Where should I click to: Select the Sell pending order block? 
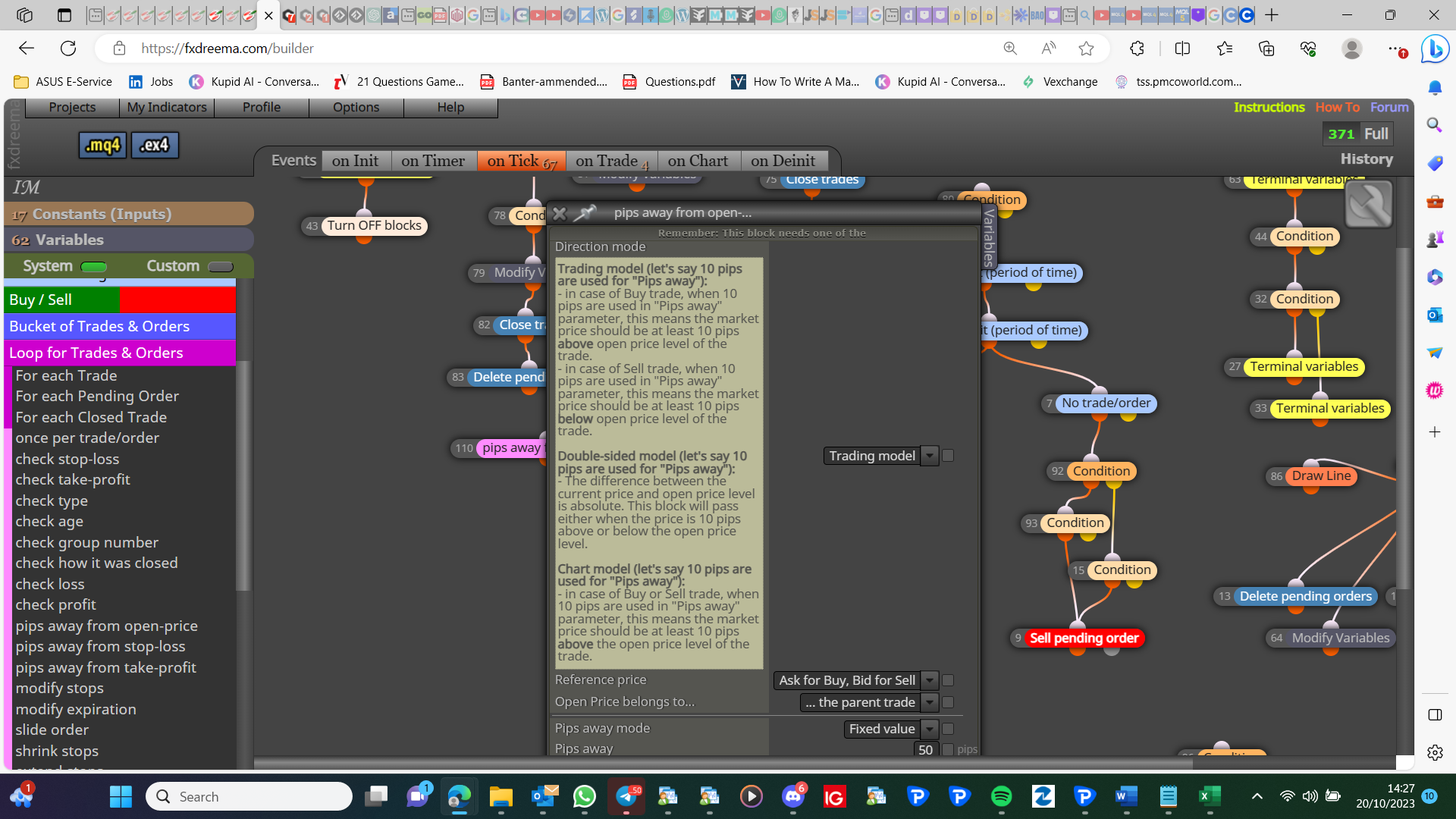click(x=1083, y=638)
